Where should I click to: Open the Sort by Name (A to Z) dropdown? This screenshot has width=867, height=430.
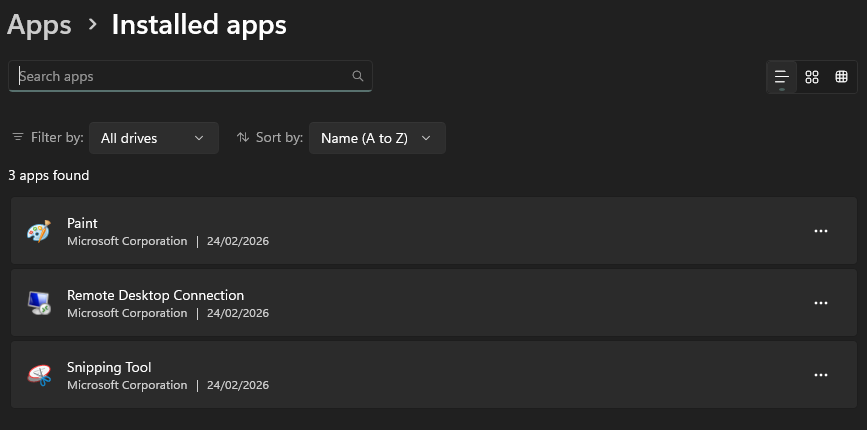coord(377,138)
